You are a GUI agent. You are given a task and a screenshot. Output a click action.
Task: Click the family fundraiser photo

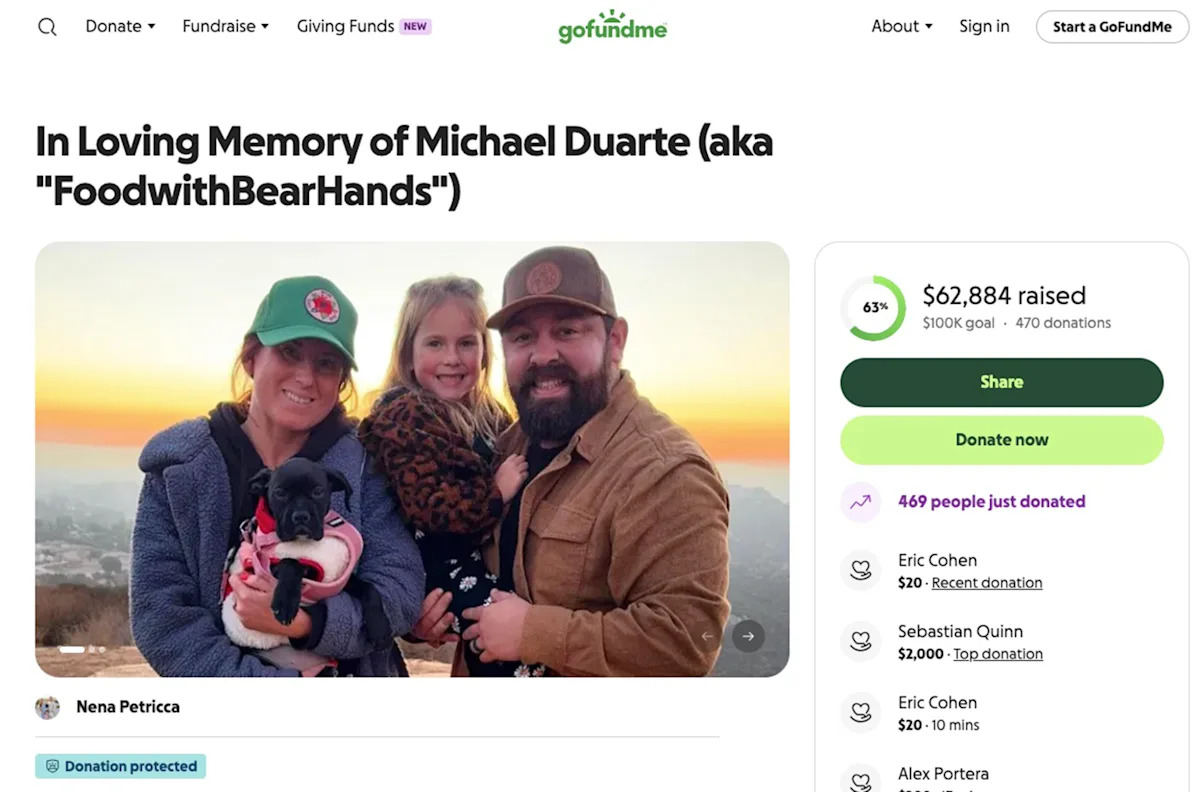click(x=412, y=459)
